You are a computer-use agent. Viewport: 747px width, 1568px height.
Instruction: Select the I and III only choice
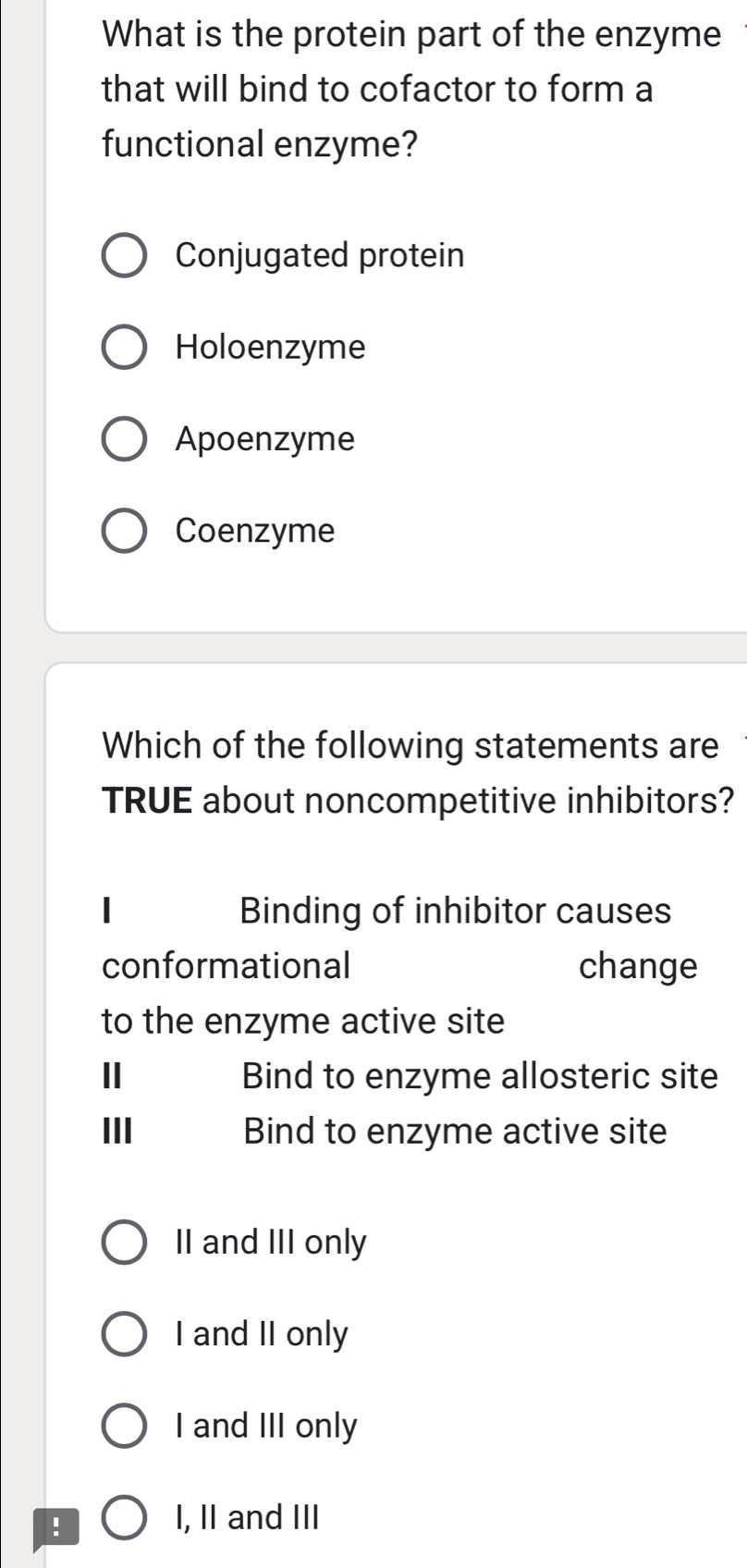point(127,1425)
